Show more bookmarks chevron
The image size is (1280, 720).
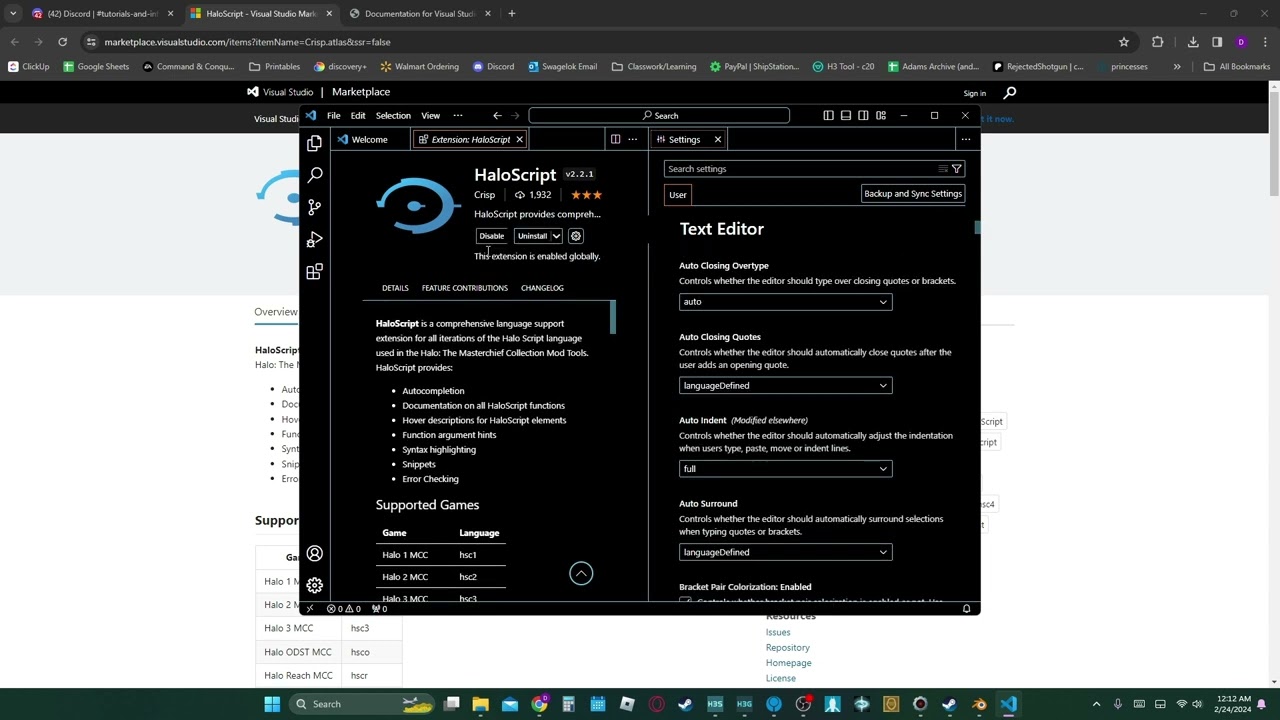tap(1177, 67)
